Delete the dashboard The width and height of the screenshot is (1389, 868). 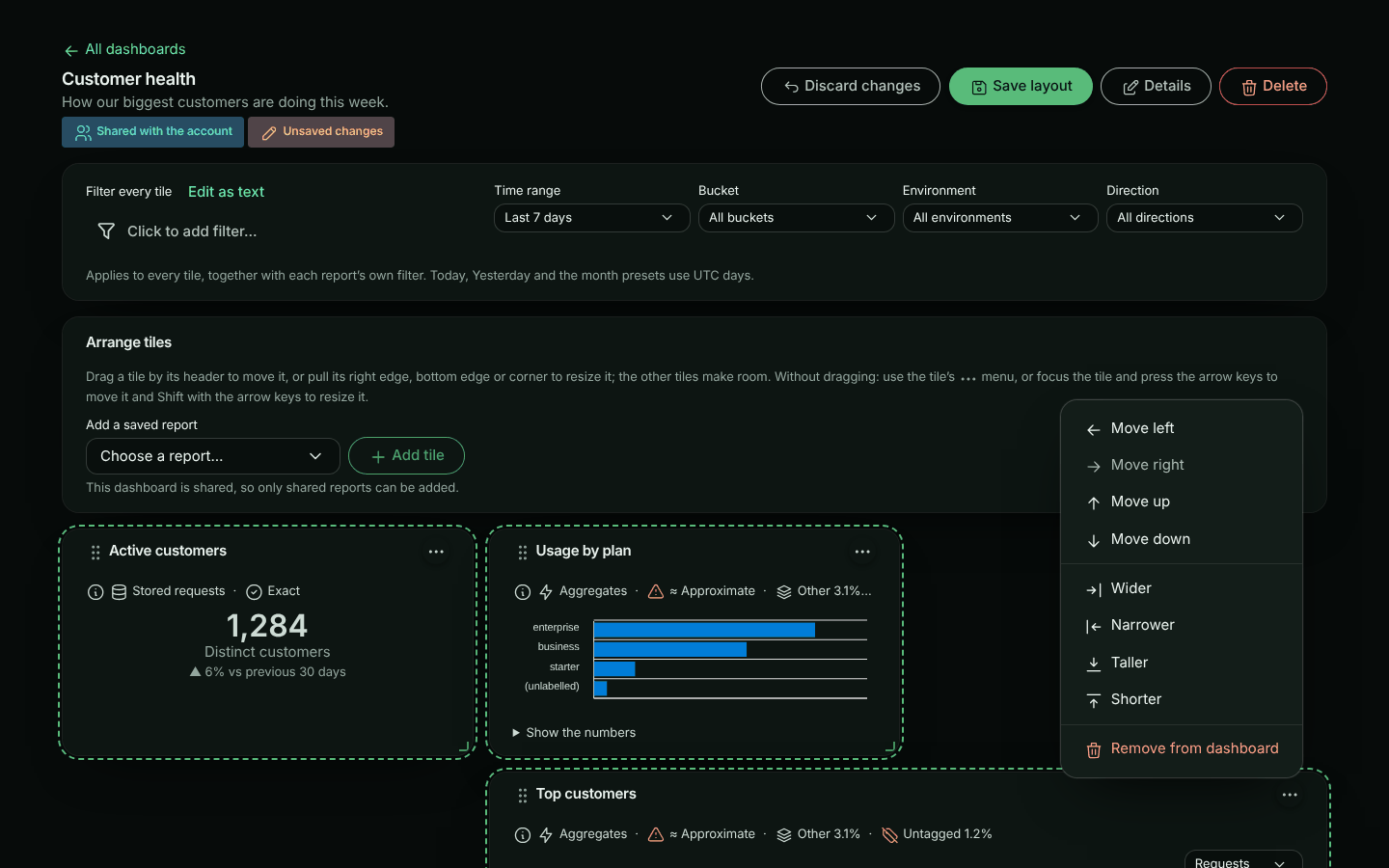pyautogui.click(x=1273, y=87)
